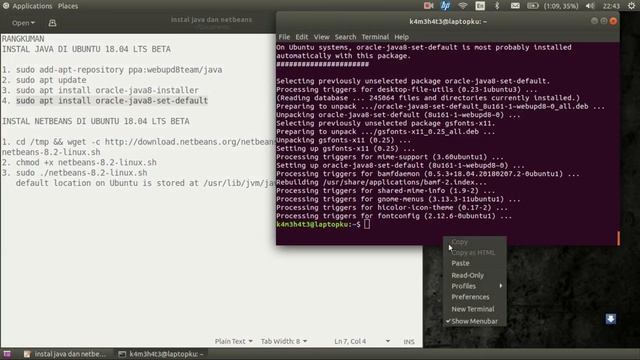
Task: Click the terminal line 'Setting up gsfonts-x11 (0.25)'
Action: click(345, 149)
